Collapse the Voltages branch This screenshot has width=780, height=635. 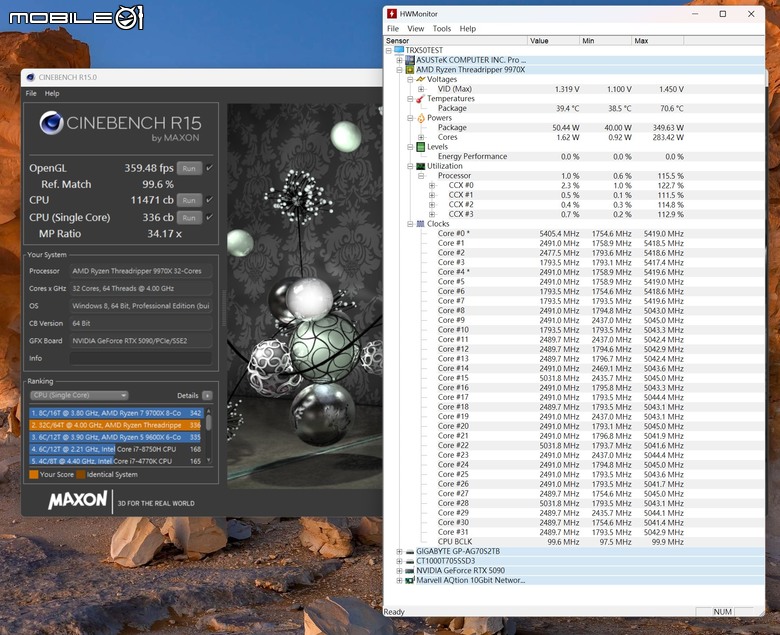(x=410, y=79)
